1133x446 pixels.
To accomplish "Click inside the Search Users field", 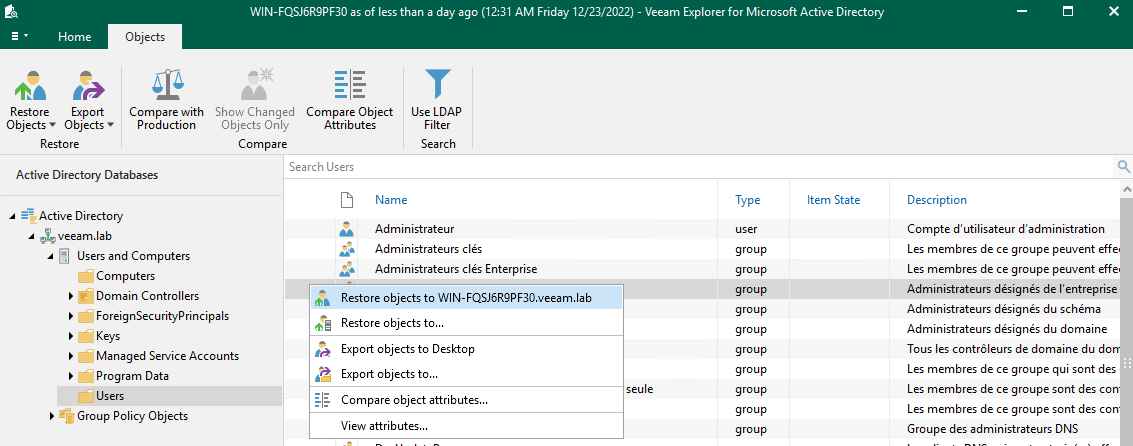I will tap(699, 167).
